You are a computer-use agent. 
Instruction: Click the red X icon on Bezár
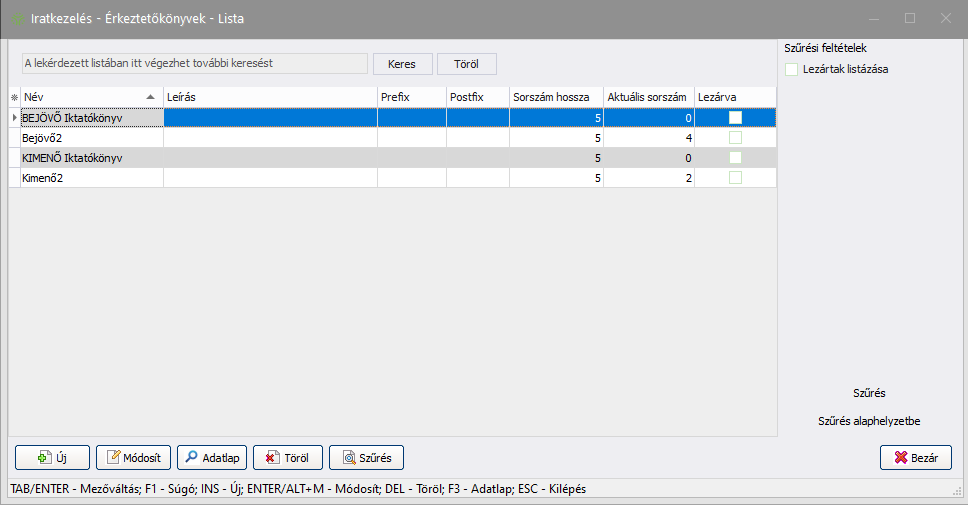[900, 458]
